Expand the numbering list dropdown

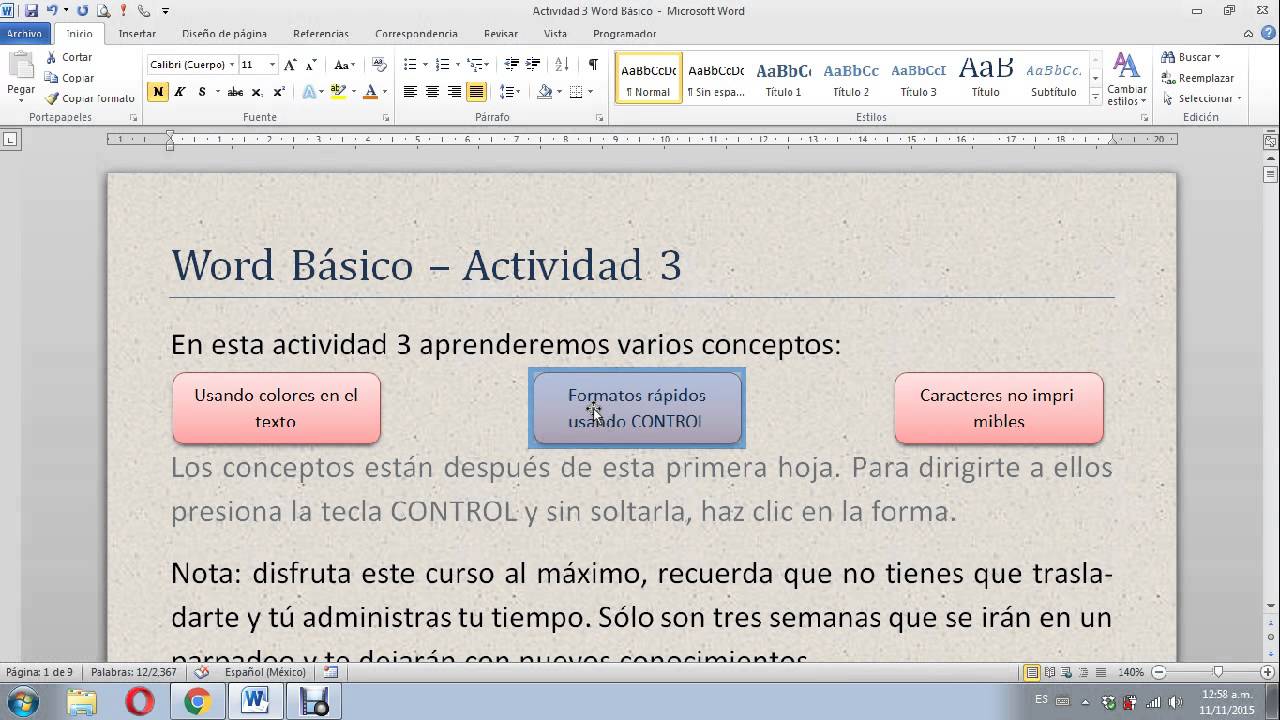459,65
